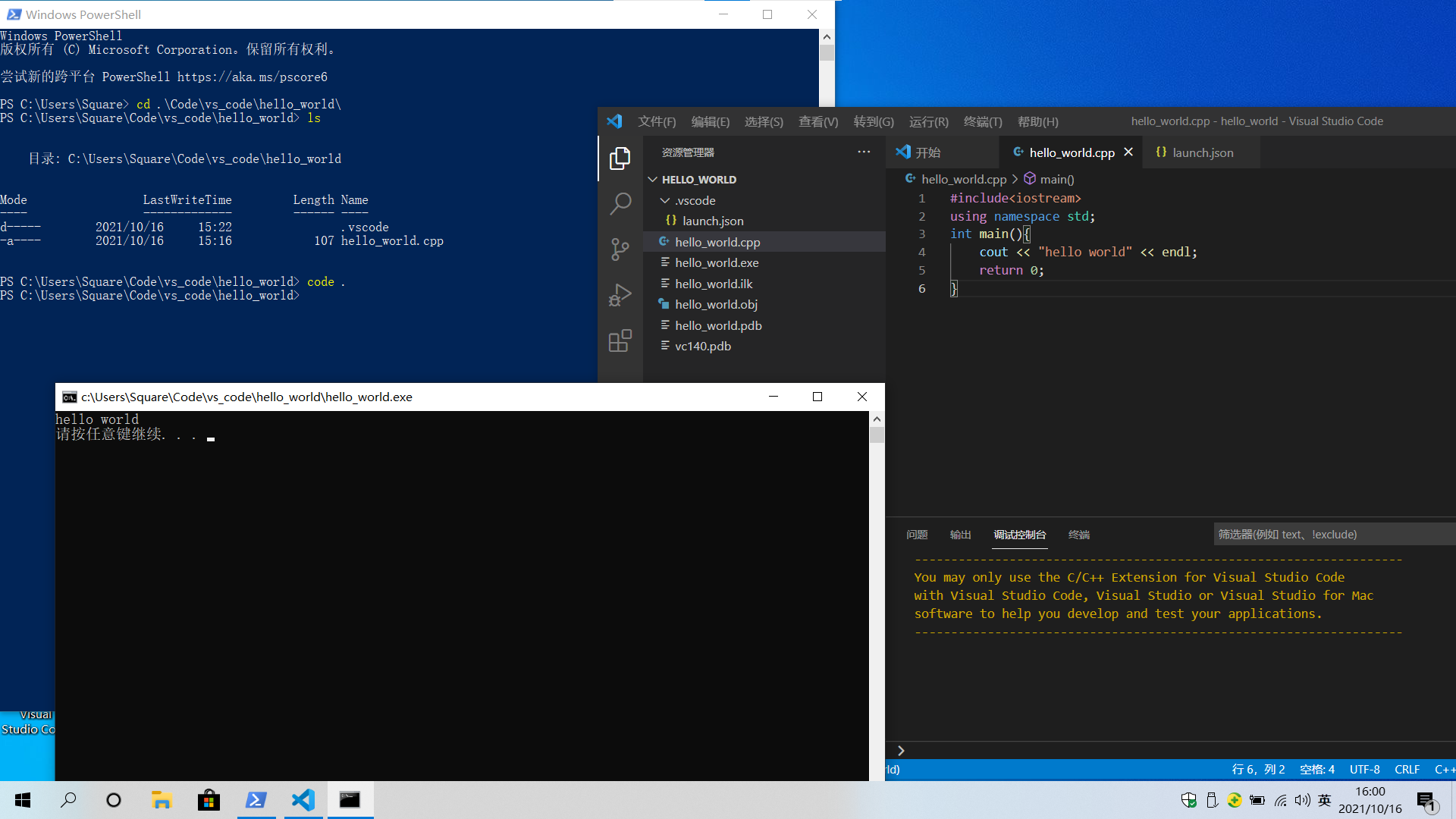Click the UTF-8 encoding status item
The width and height of the screenshot is (1456, 819).
1364,770
